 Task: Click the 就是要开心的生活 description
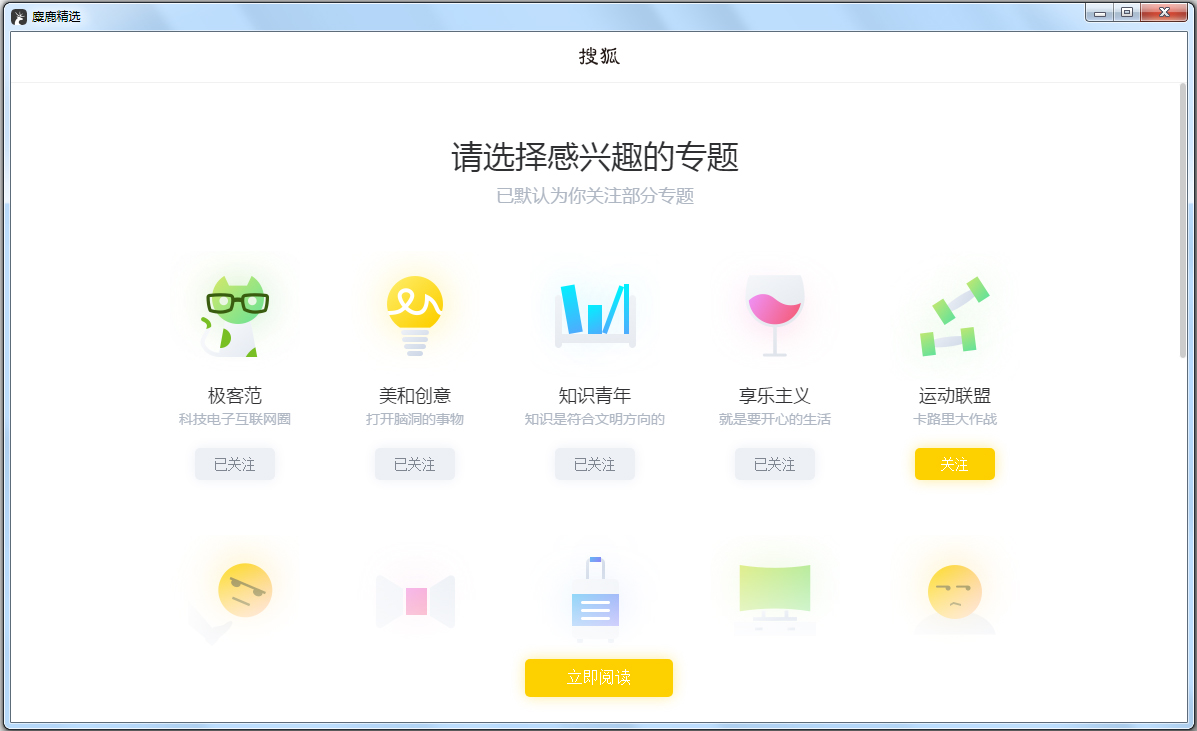(x=775, y=419)
